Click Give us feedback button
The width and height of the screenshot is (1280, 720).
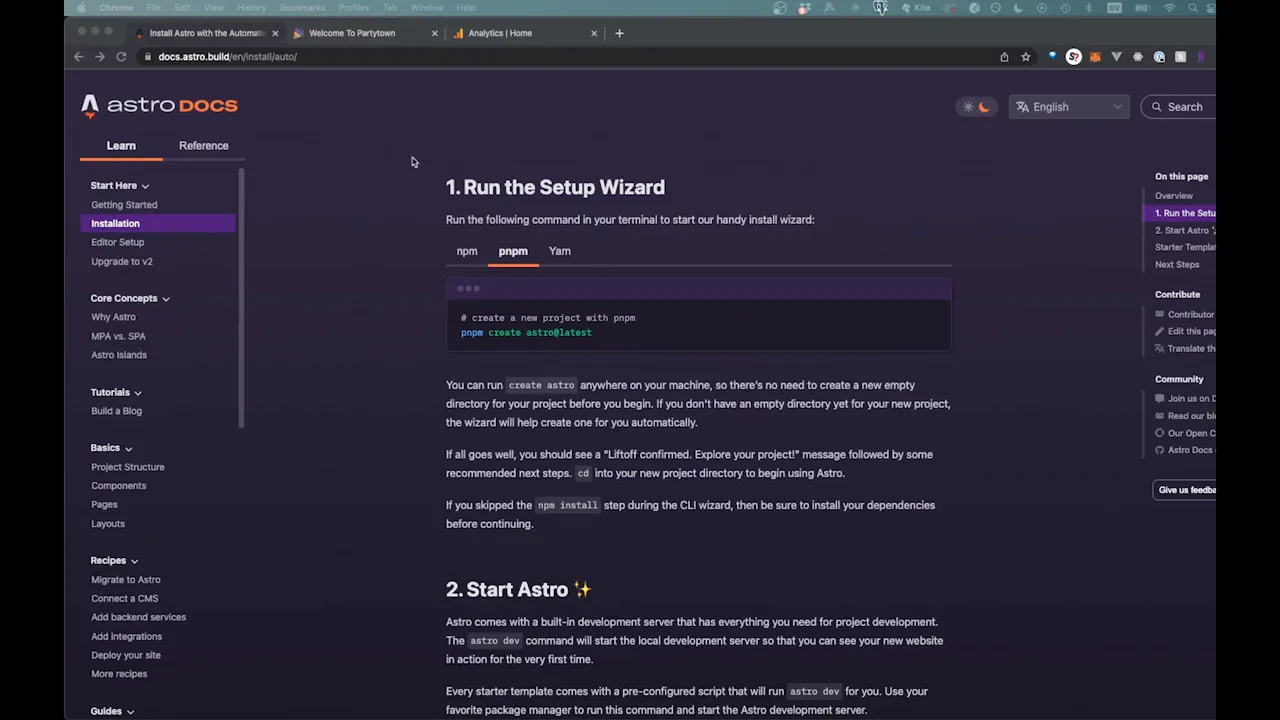pyautogui.click(x=1185, y=490)
